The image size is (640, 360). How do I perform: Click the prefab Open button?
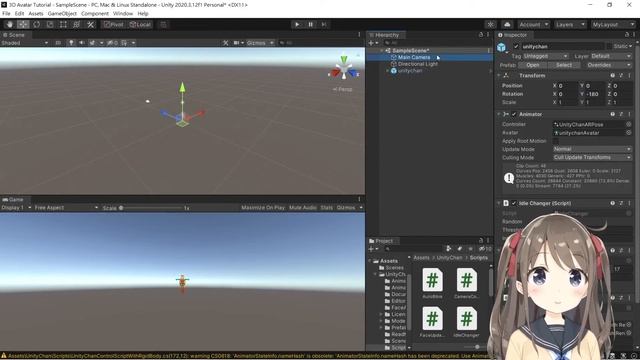pos(533,65)
